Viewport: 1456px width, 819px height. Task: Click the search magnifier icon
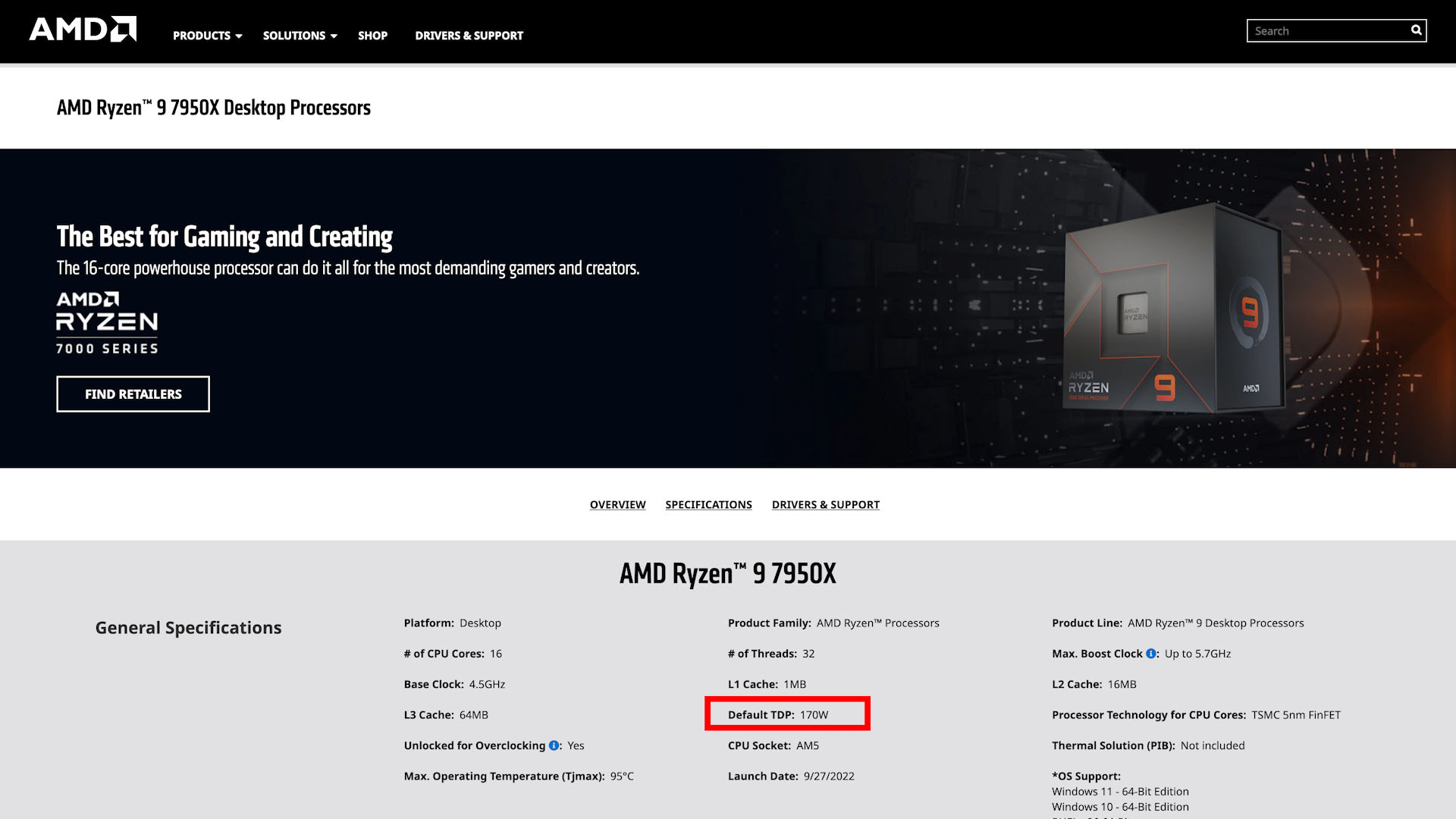click(x=1416, y=30)
